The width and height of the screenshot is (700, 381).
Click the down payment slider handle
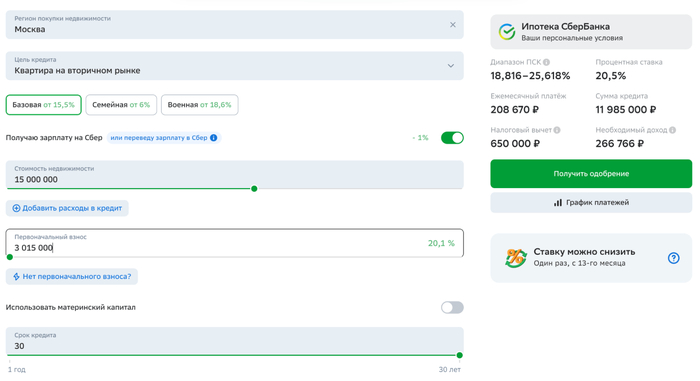click(10, 257)
